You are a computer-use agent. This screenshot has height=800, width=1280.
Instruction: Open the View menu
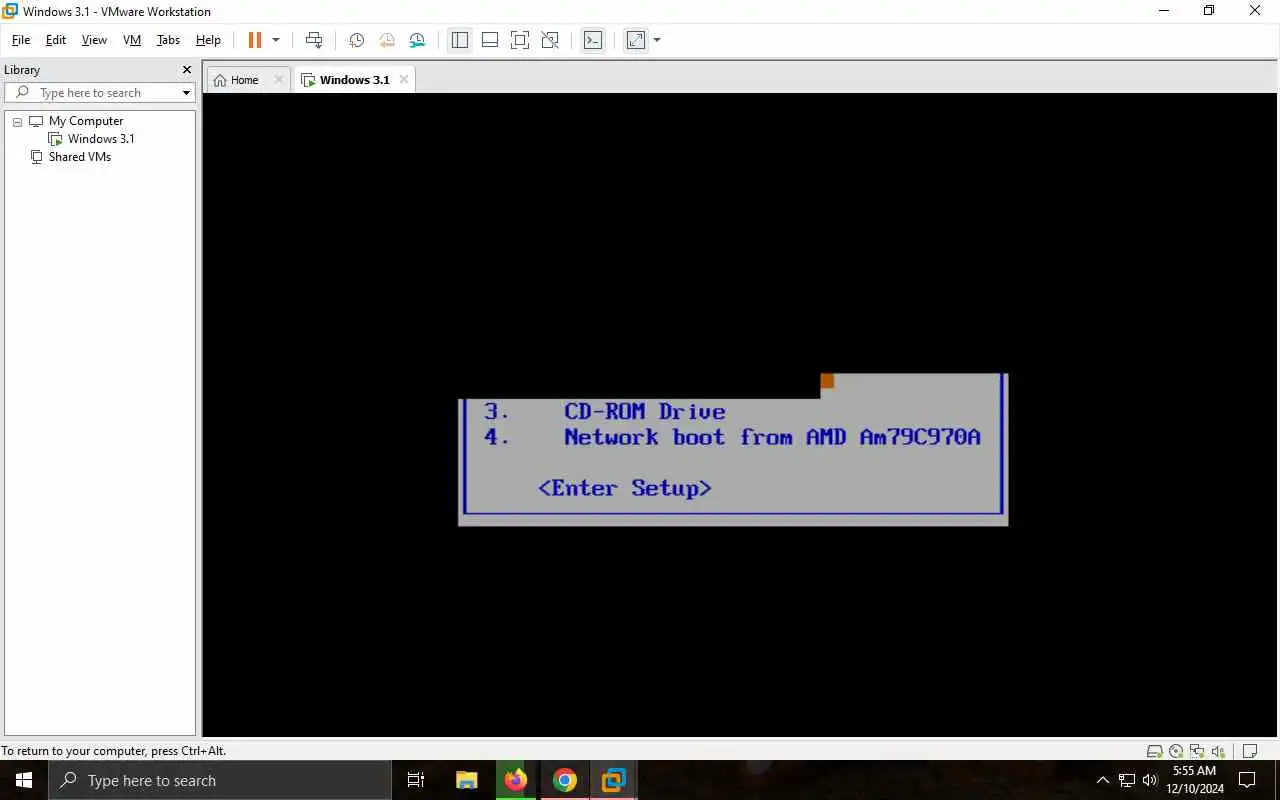point(94,40)
